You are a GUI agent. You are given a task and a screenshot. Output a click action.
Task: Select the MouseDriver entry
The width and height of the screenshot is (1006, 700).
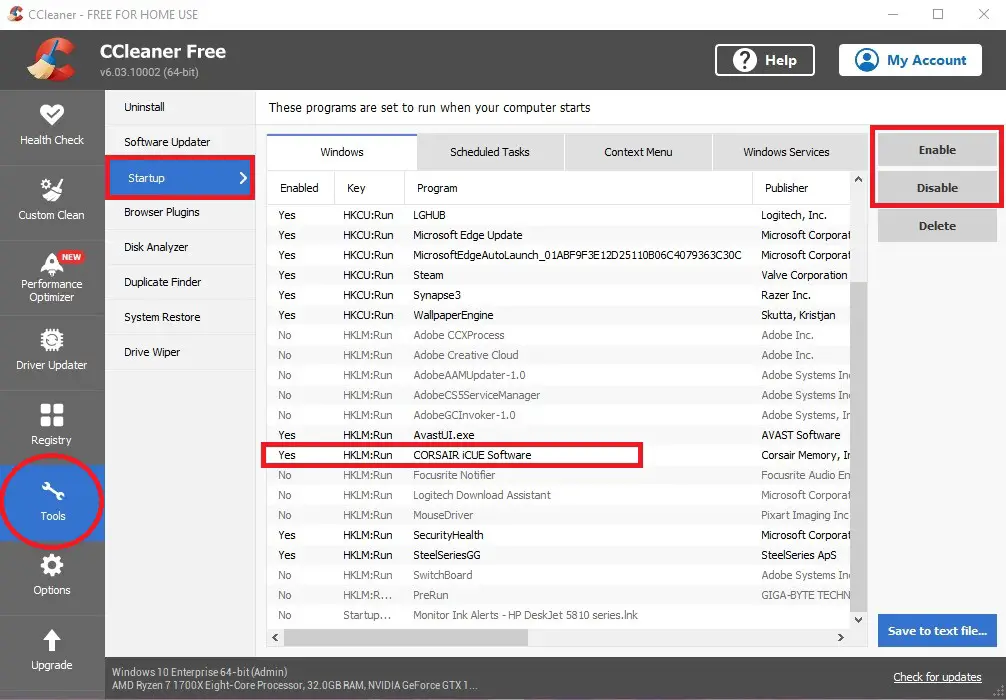point(559,515)
